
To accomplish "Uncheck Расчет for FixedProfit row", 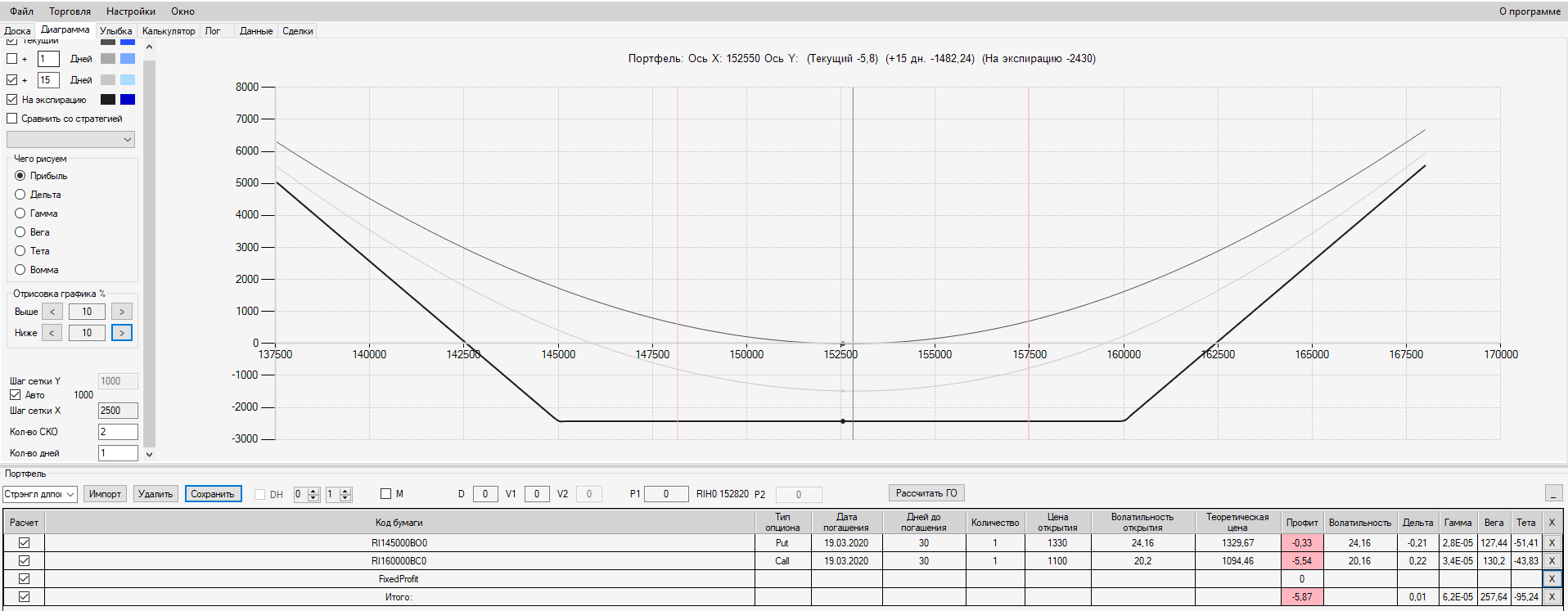I will pyautogui.click(x=24, y=578).
